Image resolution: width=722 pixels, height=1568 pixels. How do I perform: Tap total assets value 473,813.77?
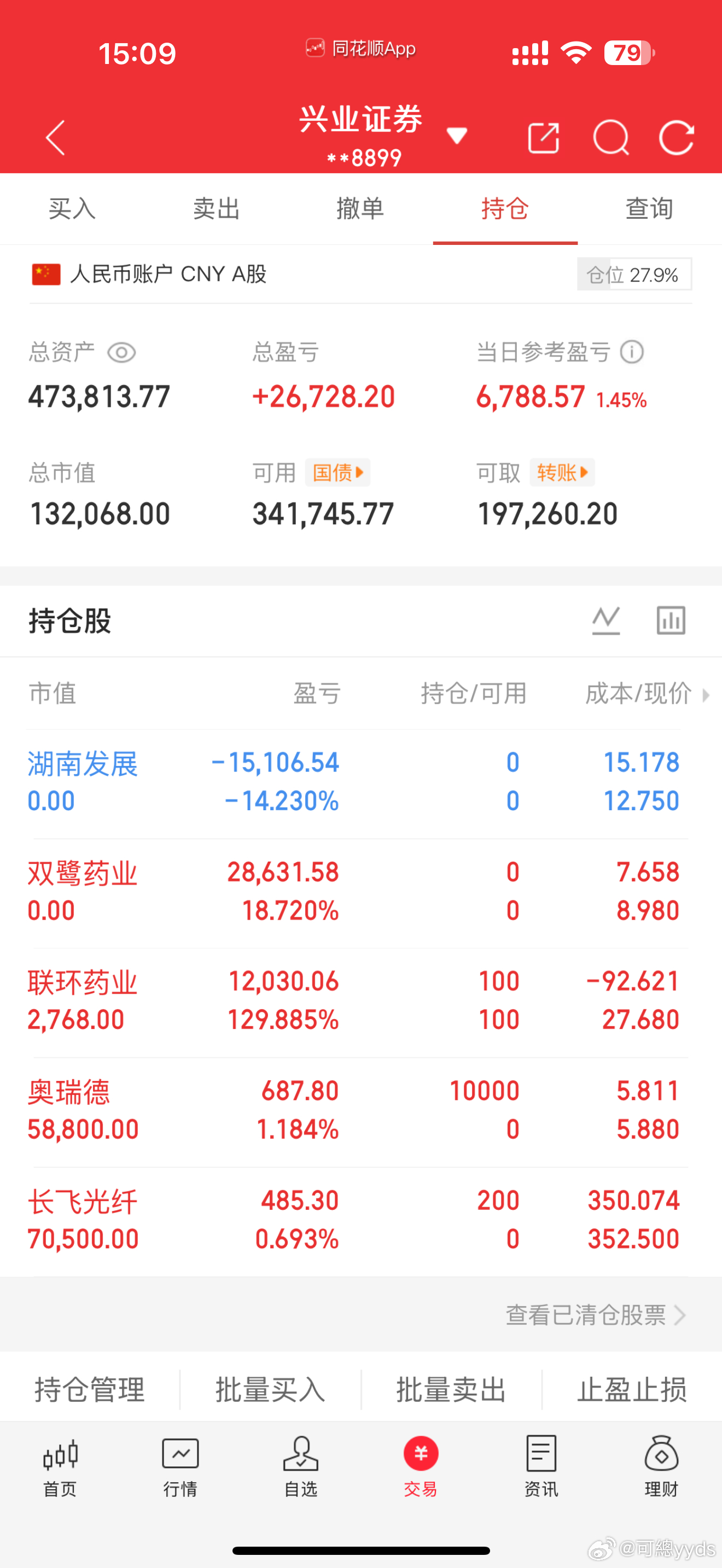pos(99,397)
